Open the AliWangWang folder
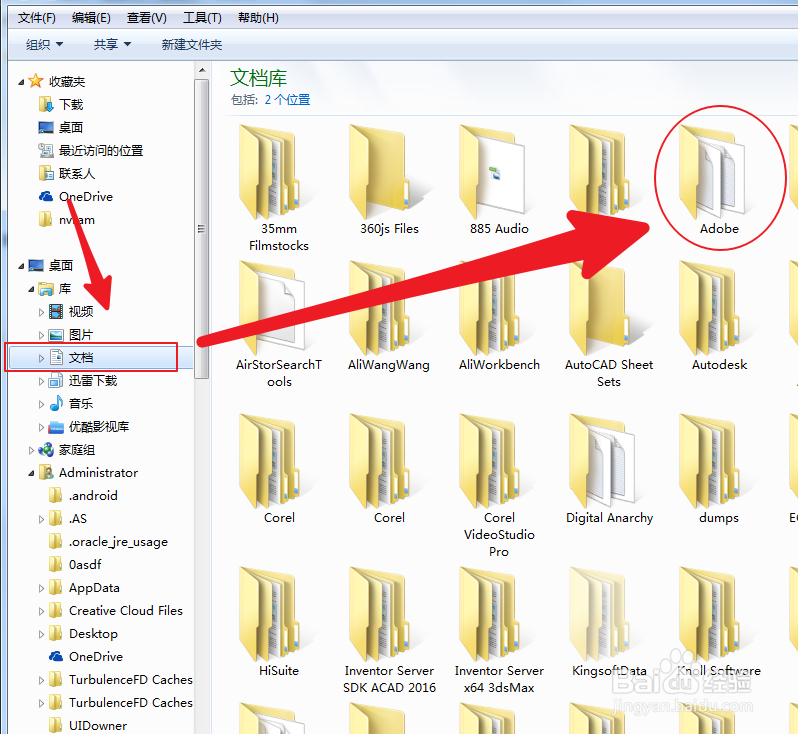798x734 pixels. tap(389, 317)
